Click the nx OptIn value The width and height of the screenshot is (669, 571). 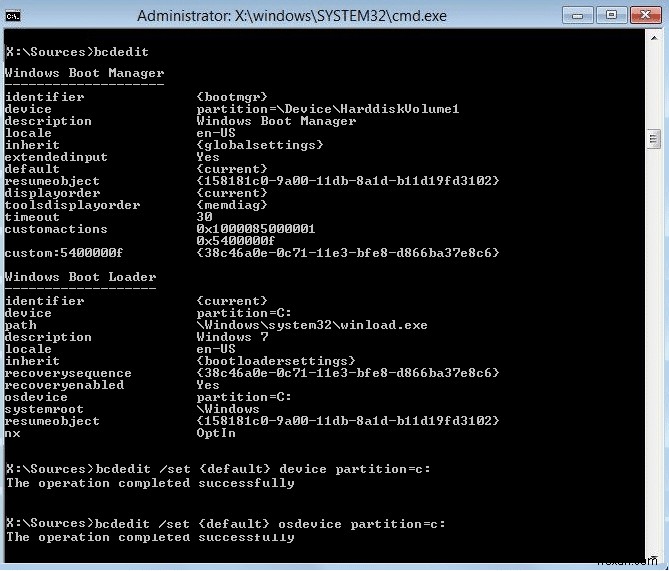216,433
